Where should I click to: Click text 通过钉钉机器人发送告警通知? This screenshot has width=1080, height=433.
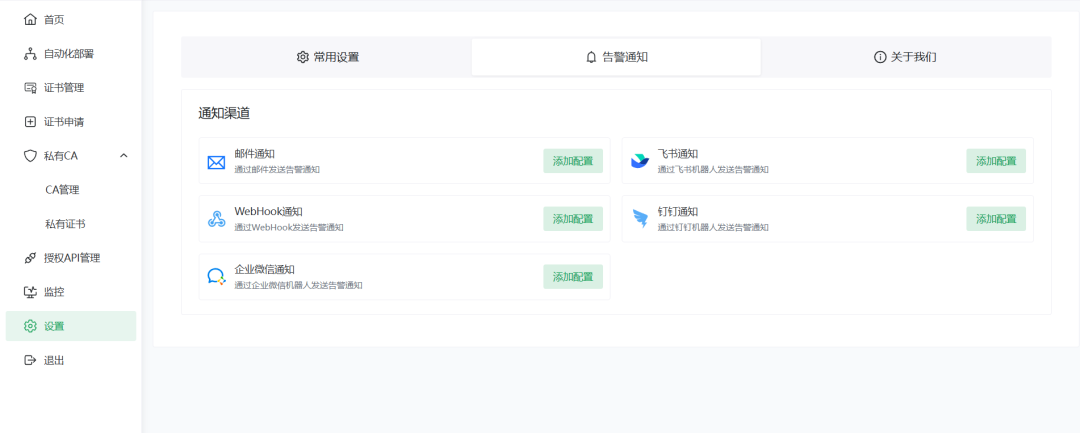point(713,227)
